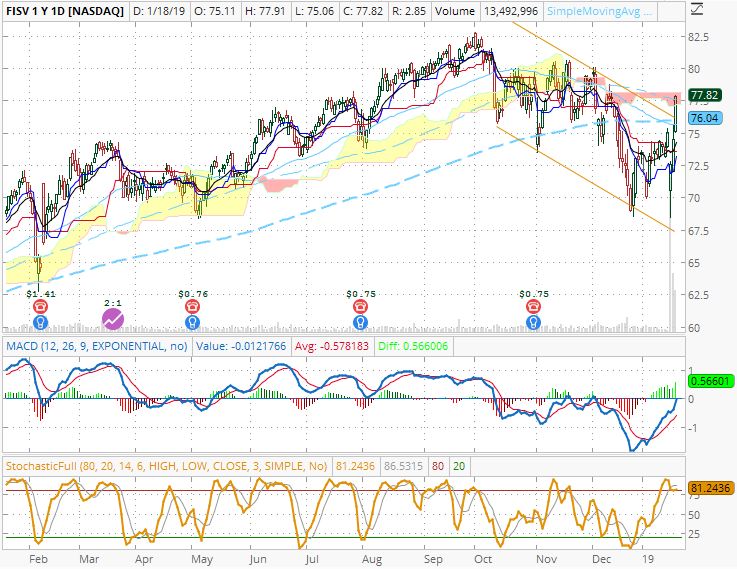Image resolution: width=737 pixels, height=569 pixels.
Task: Click the February earnings phone icon under $1.41
Action: click(x=40, y=307)
